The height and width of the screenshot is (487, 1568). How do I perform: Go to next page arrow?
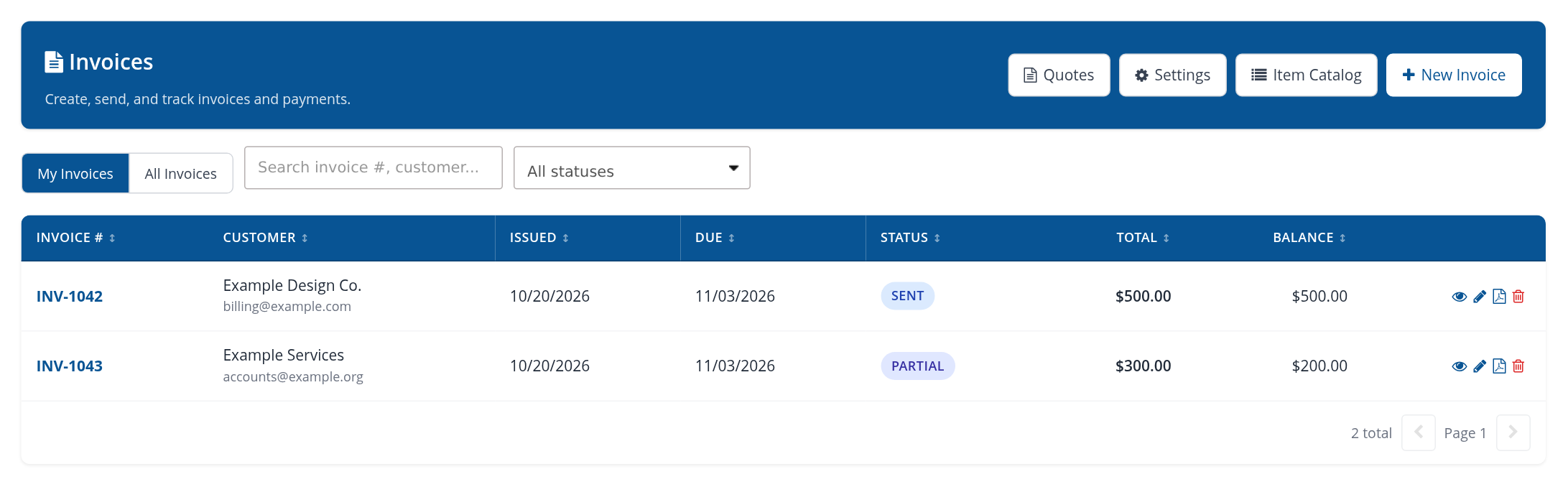point(1513,432)
